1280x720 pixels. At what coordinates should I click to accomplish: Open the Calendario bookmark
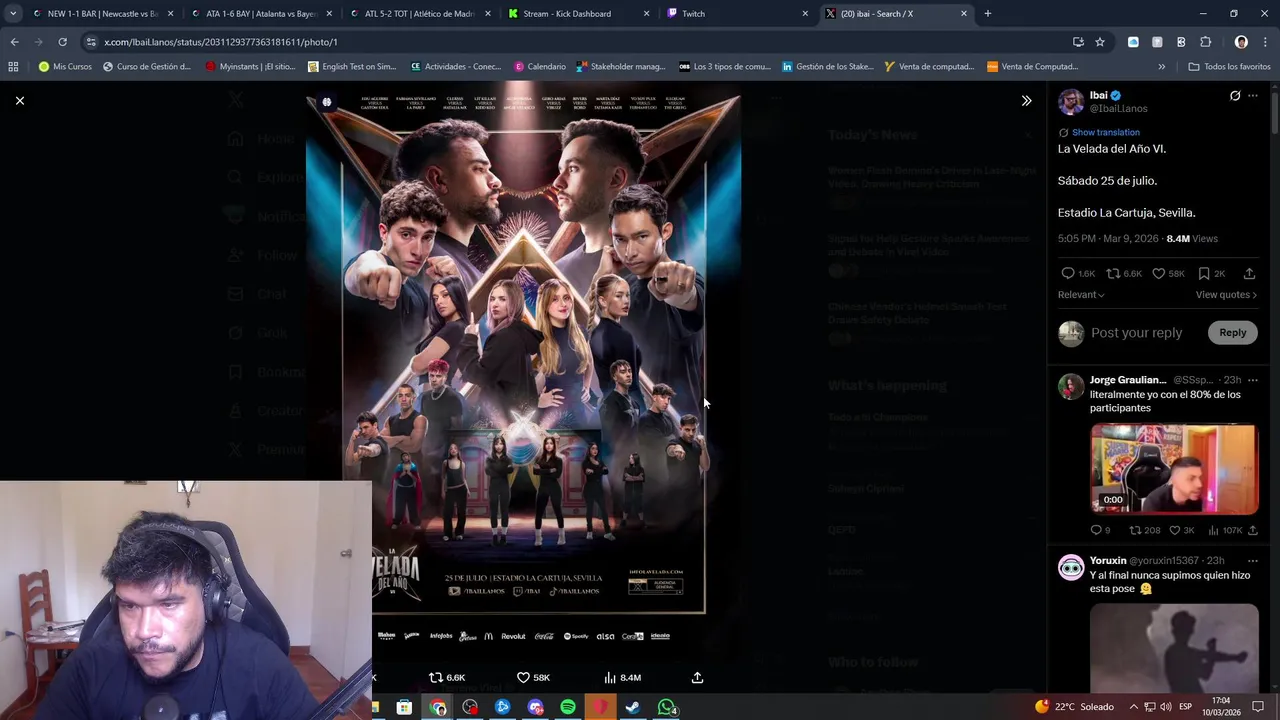[539, 67]
